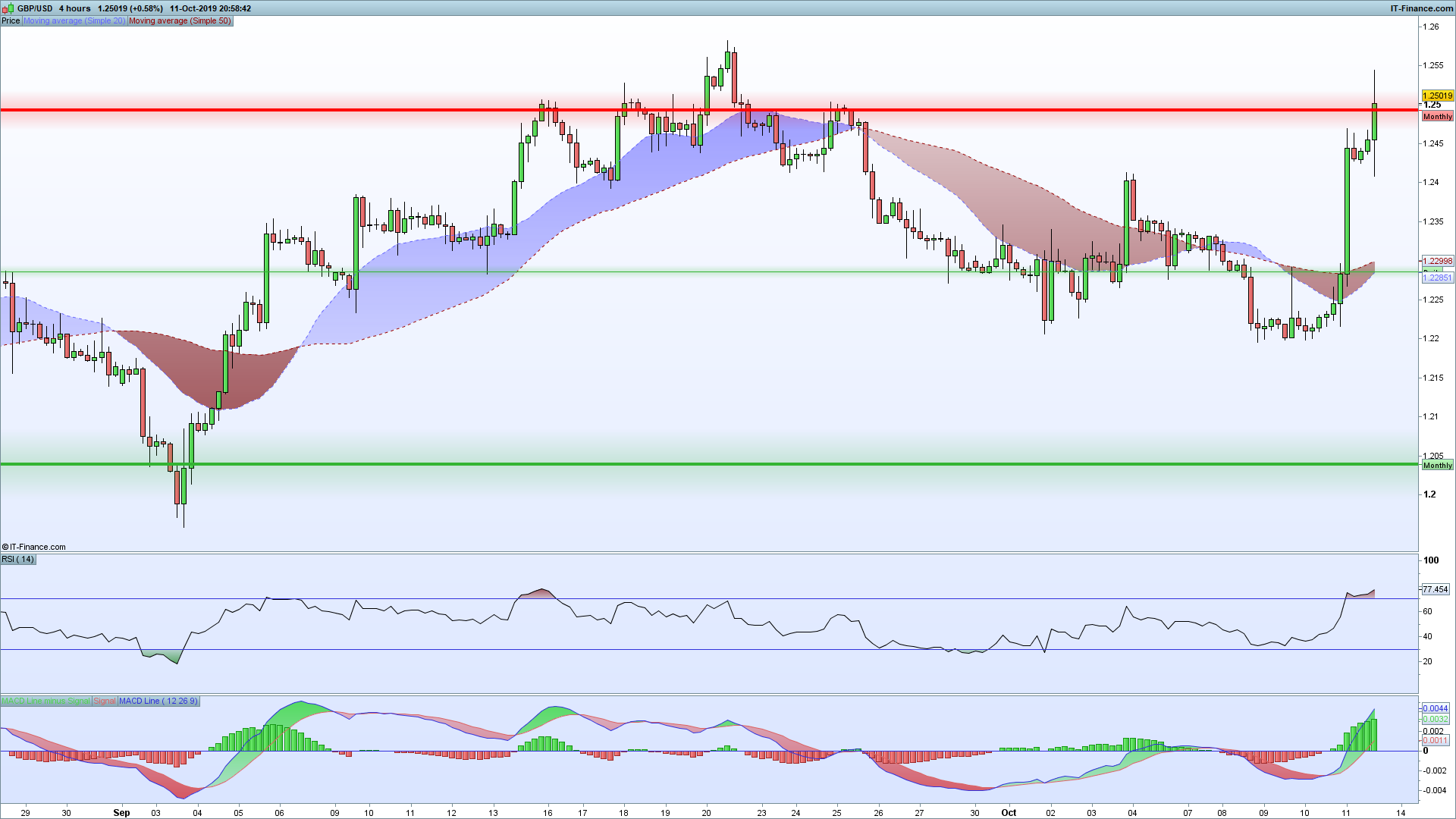Click the Price legend label
The height and width of the screenshot is (819, 1456).
pyautogui.click(x=11, y=20)
